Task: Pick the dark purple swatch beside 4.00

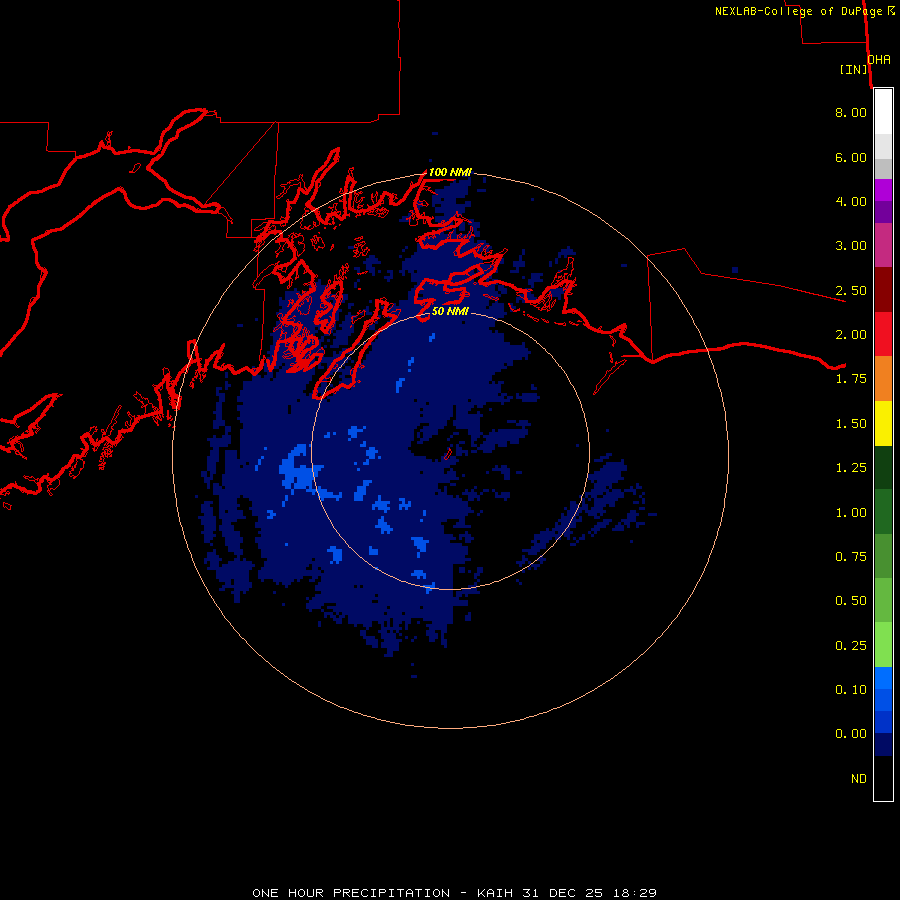Action: coord(883,212)
